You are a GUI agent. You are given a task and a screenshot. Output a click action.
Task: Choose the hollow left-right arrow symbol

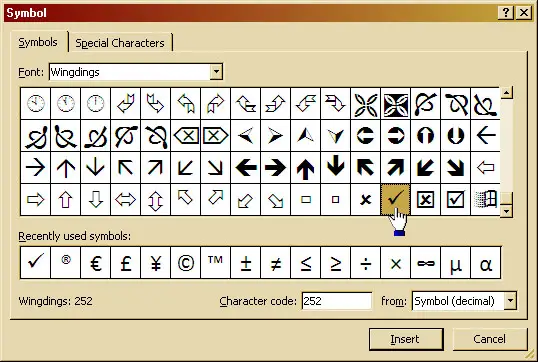(x=125, y=199)
